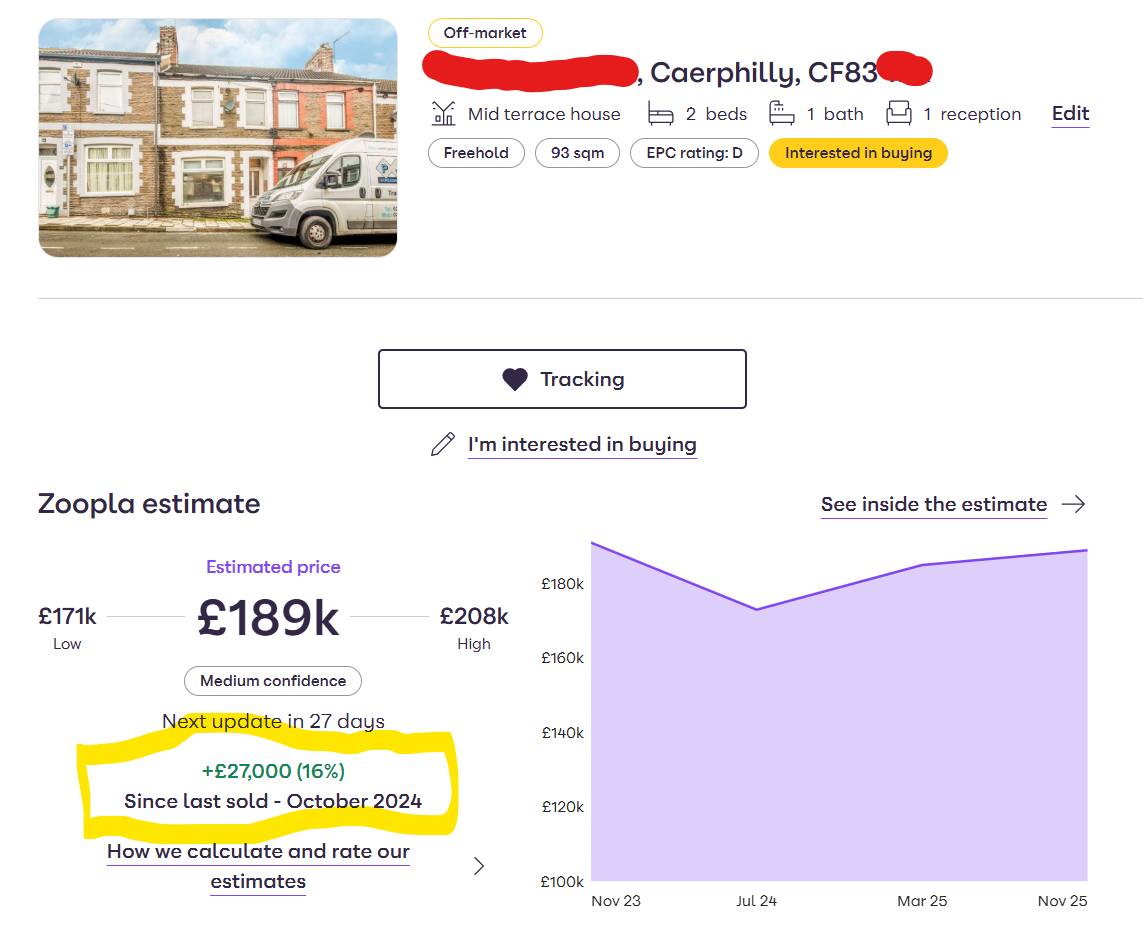Select the Interested in buying yellow tag
Image resolution: width=1143 pixels, height=952 pixels.
click(x=857, y=153)
